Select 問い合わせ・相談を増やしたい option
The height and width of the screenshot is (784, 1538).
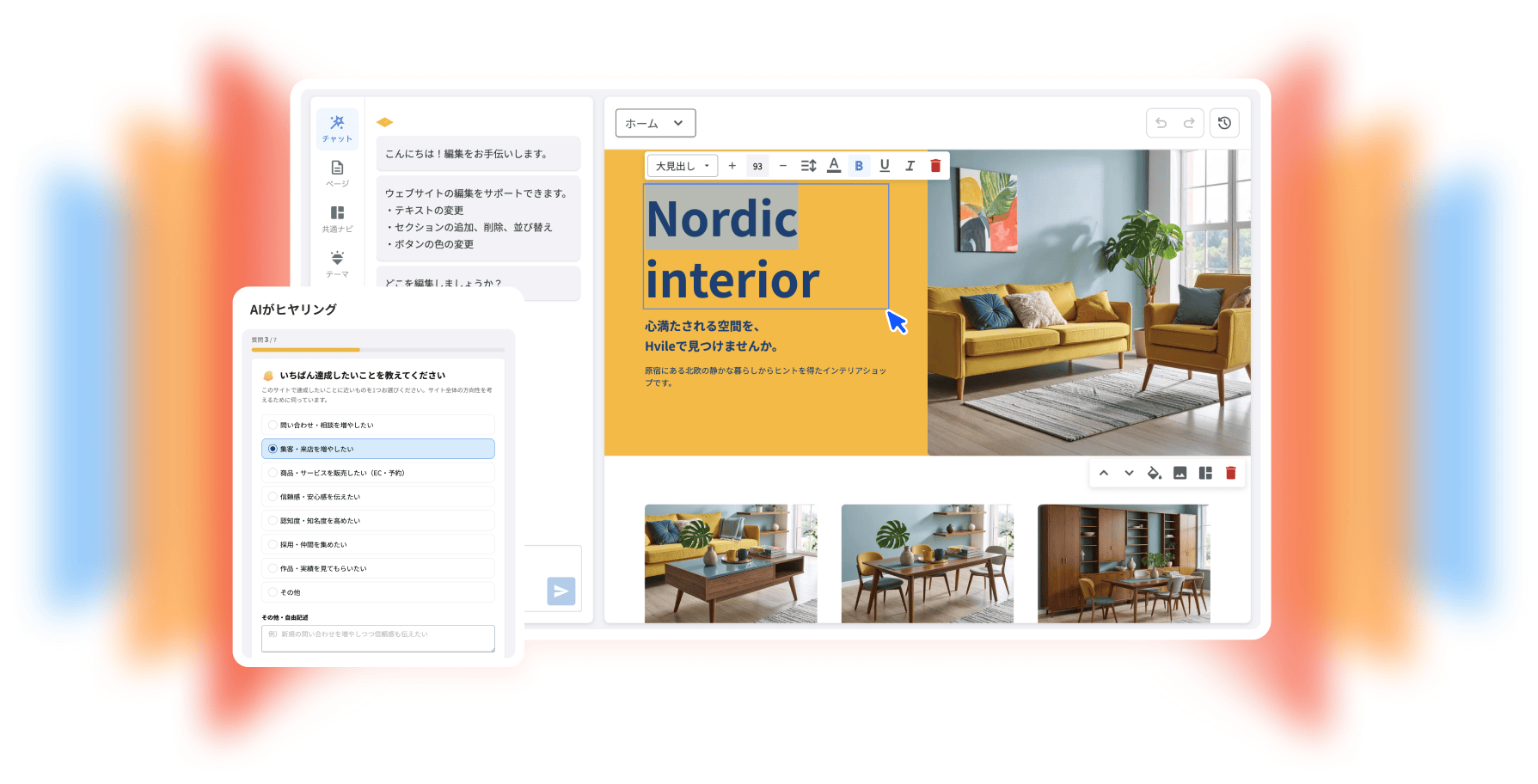tap(378, 425)
